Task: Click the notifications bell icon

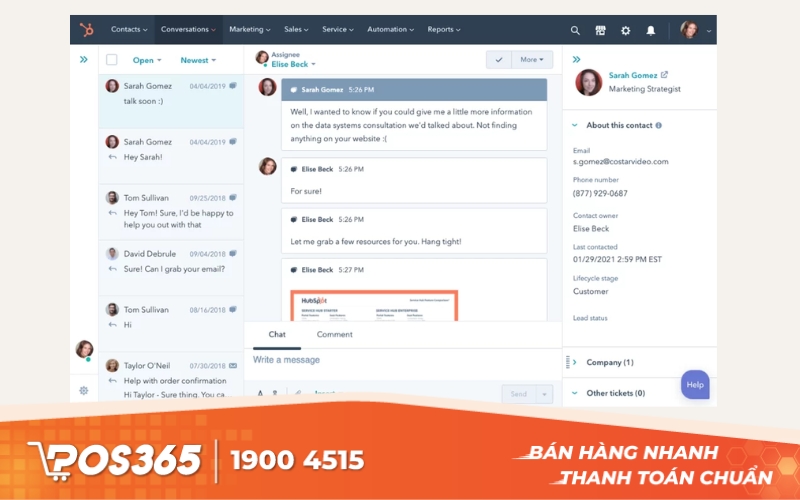Action: (651, 30)
